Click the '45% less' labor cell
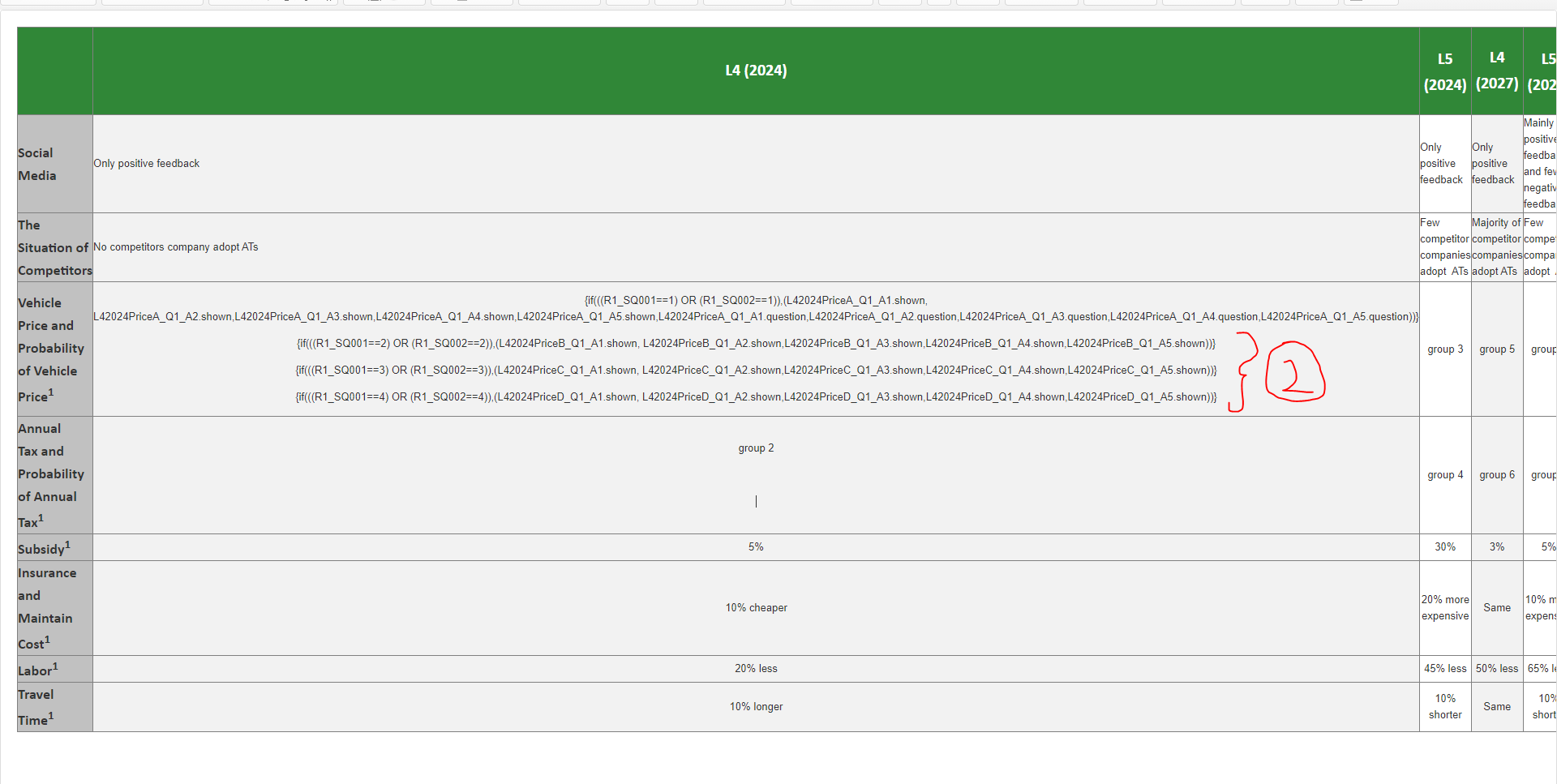The image size is (1557, 784). click(x=1444, y=669)
